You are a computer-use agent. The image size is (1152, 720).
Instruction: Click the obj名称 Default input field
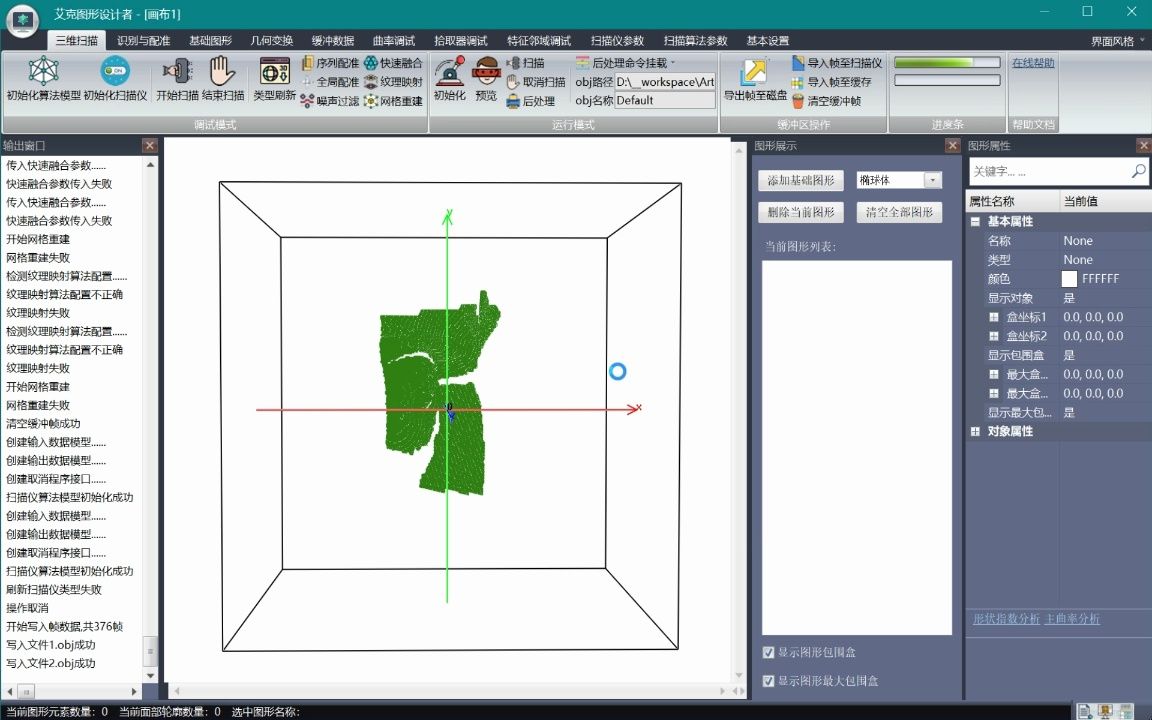point(665,100)
